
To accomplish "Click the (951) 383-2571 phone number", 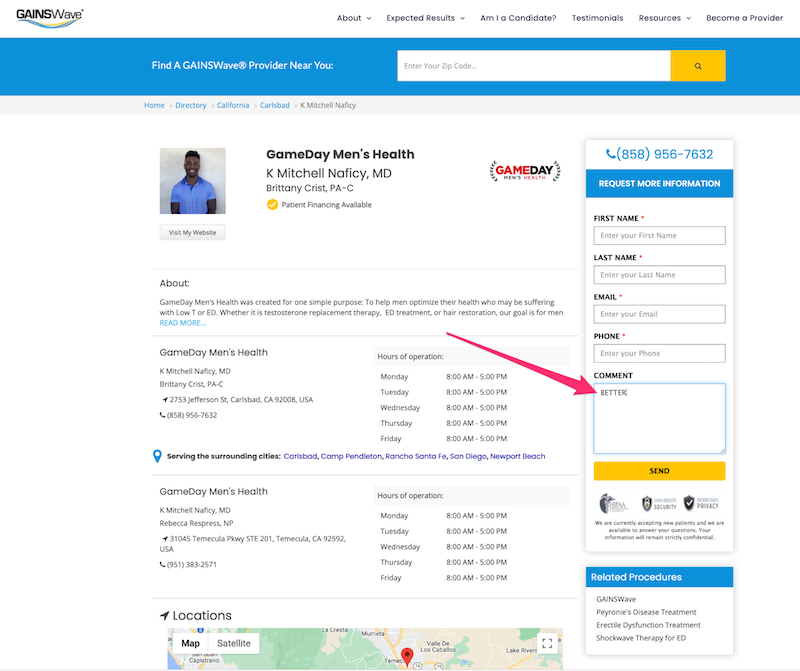I will pos(192,564).
